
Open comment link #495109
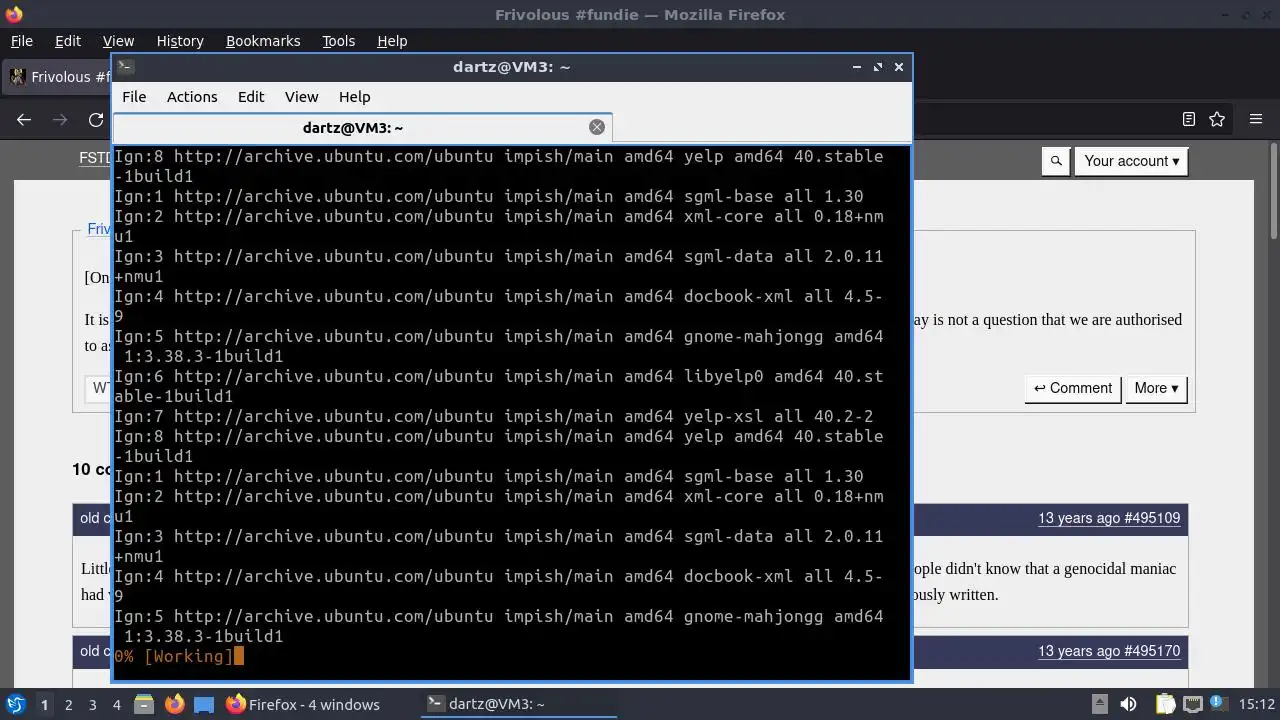coord(1109,518)
